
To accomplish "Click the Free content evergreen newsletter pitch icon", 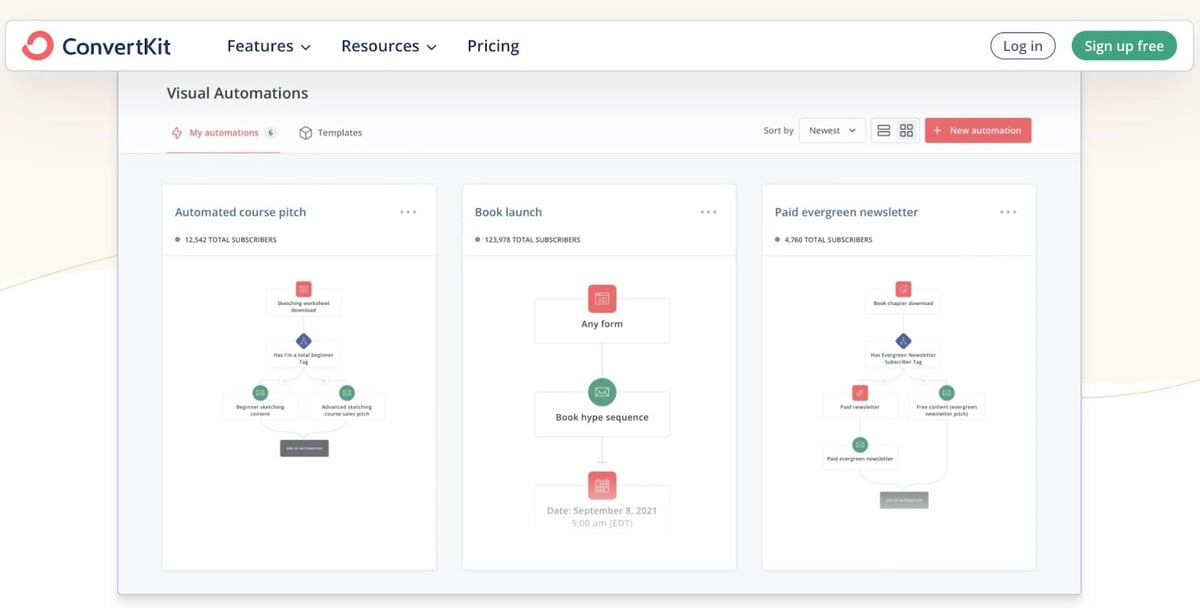I will coord(945,393).
